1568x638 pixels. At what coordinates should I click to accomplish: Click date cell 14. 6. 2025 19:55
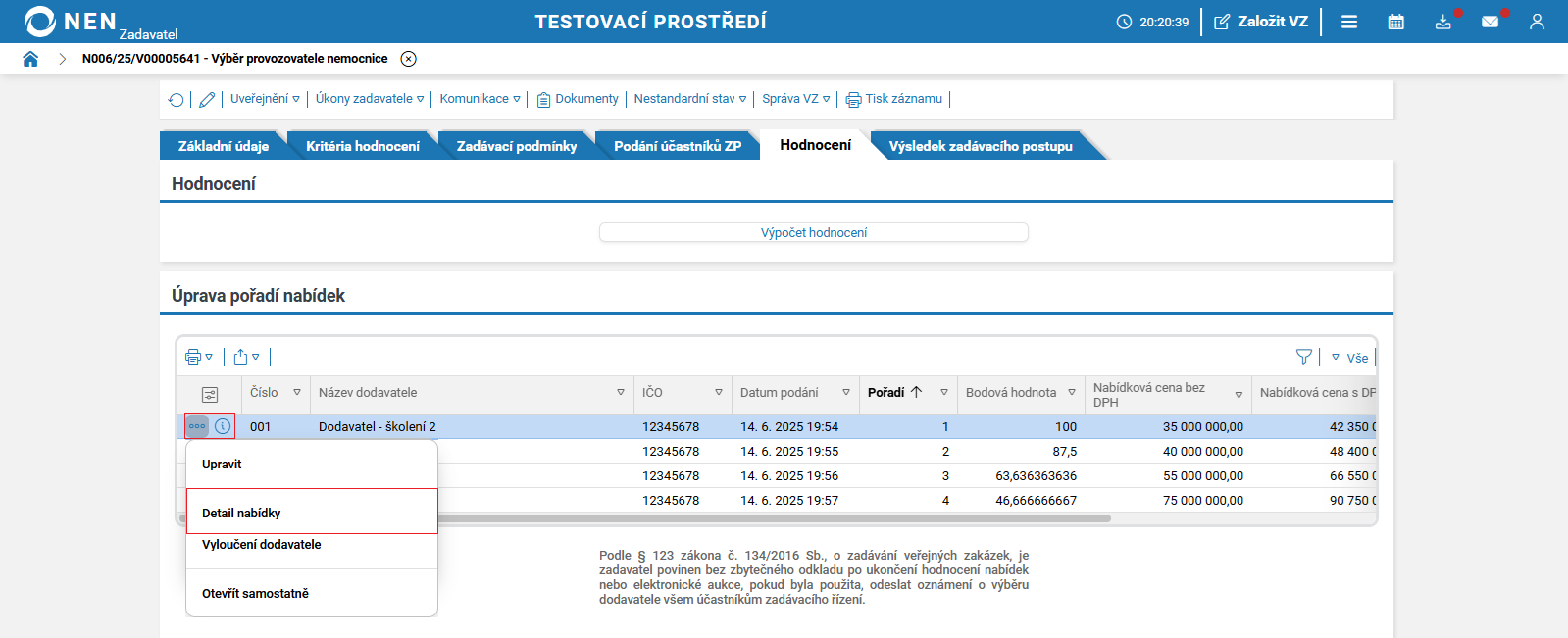tap(789, 451)
